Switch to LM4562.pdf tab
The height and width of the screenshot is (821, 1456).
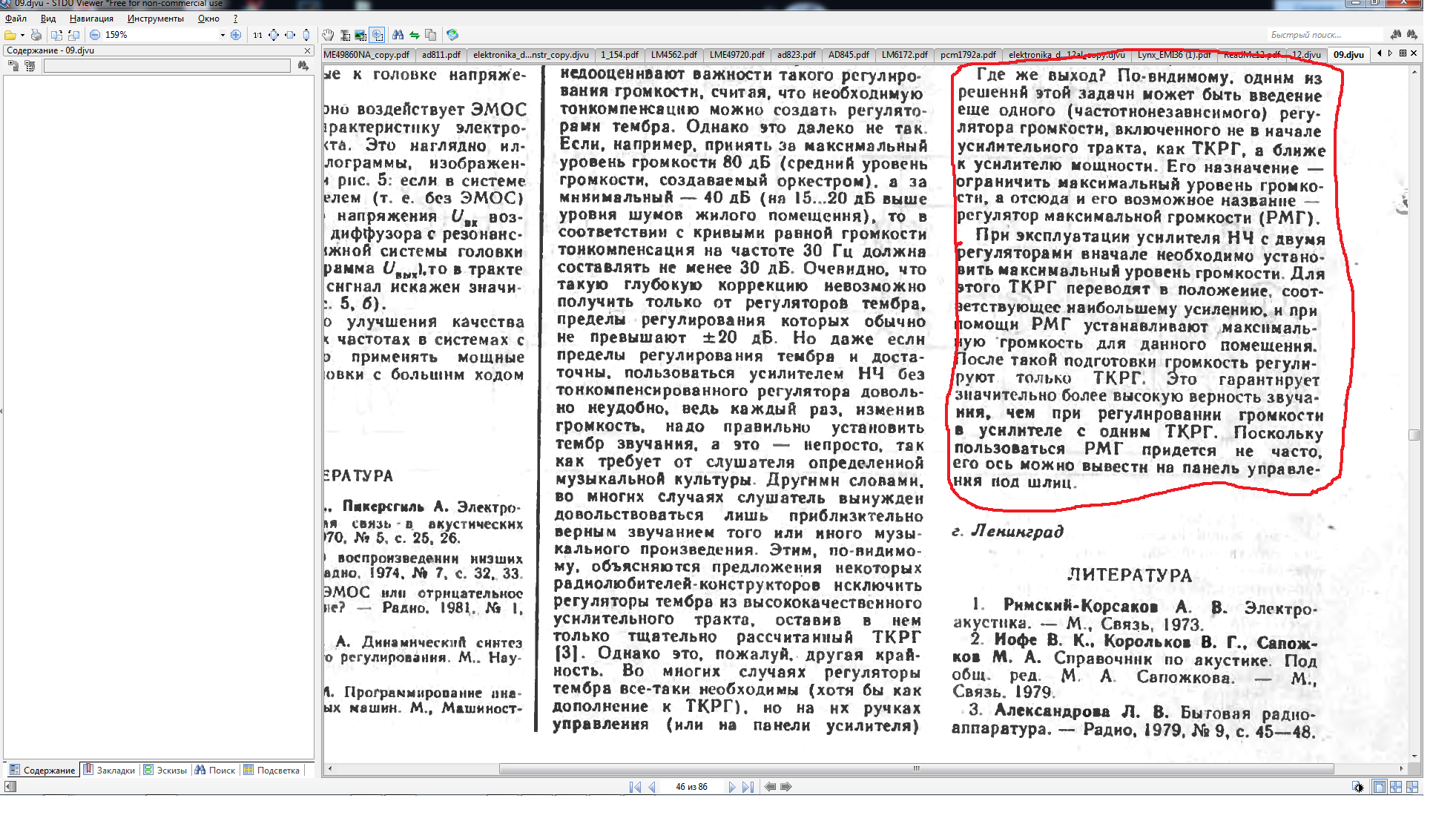coord(673,54)
